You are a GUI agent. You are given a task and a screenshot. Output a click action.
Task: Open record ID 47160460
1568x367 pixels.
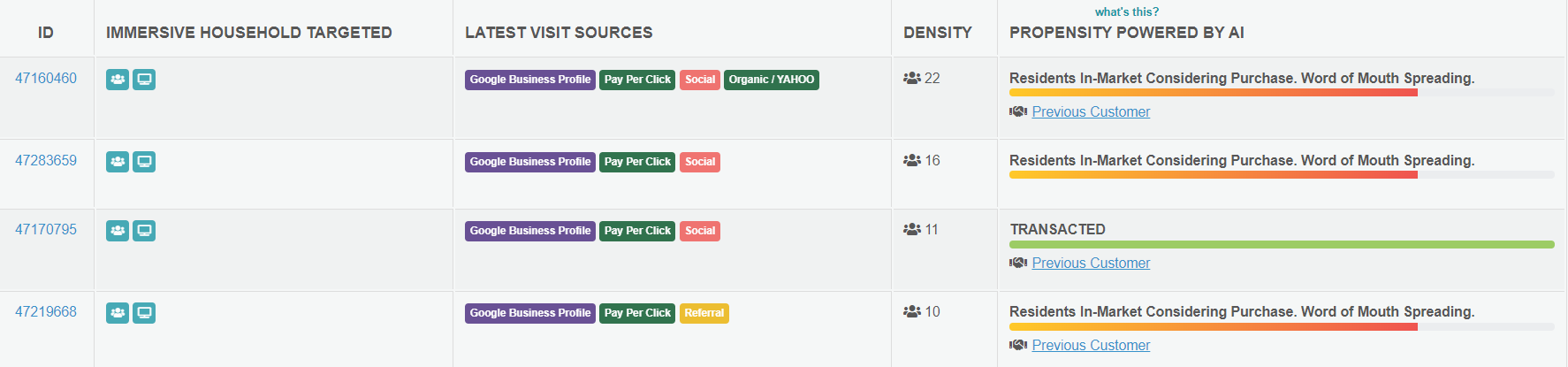pyautogui.click(x=46, y=79)
